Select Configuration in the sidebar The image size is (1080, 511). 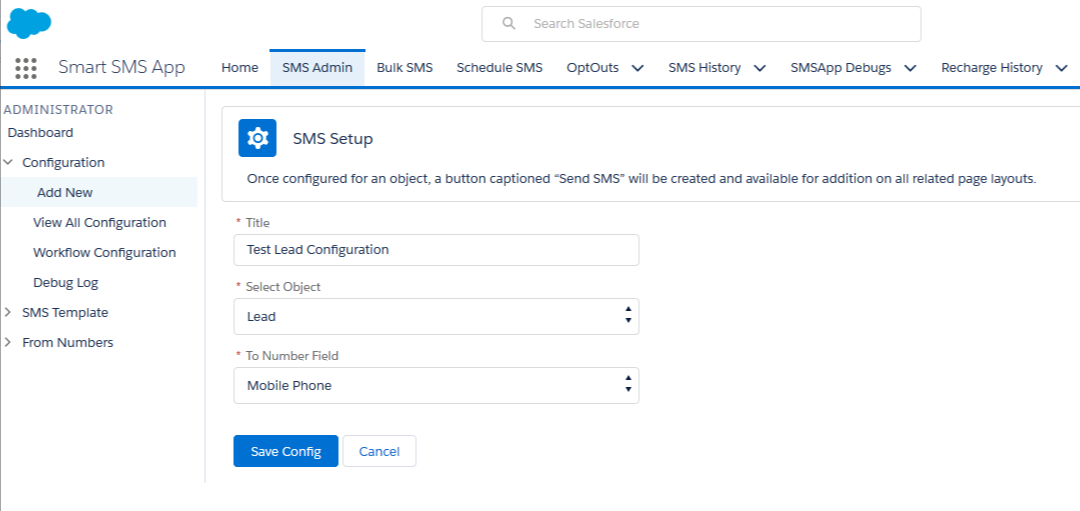(x=63, y=163)
